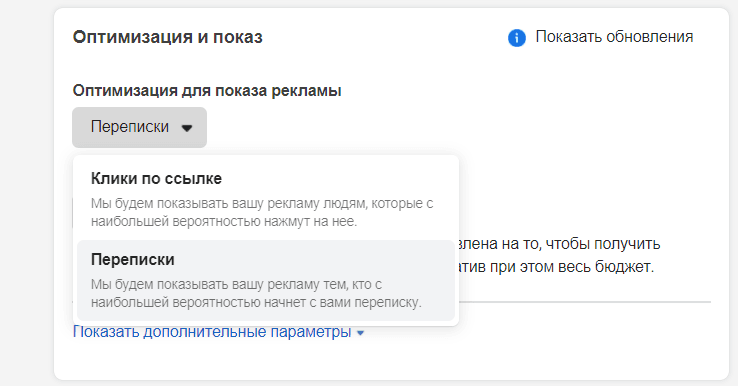Open the 'Переписки' optimization dropdown
Screen dimensions: 738x386
(x=139, y=127)
